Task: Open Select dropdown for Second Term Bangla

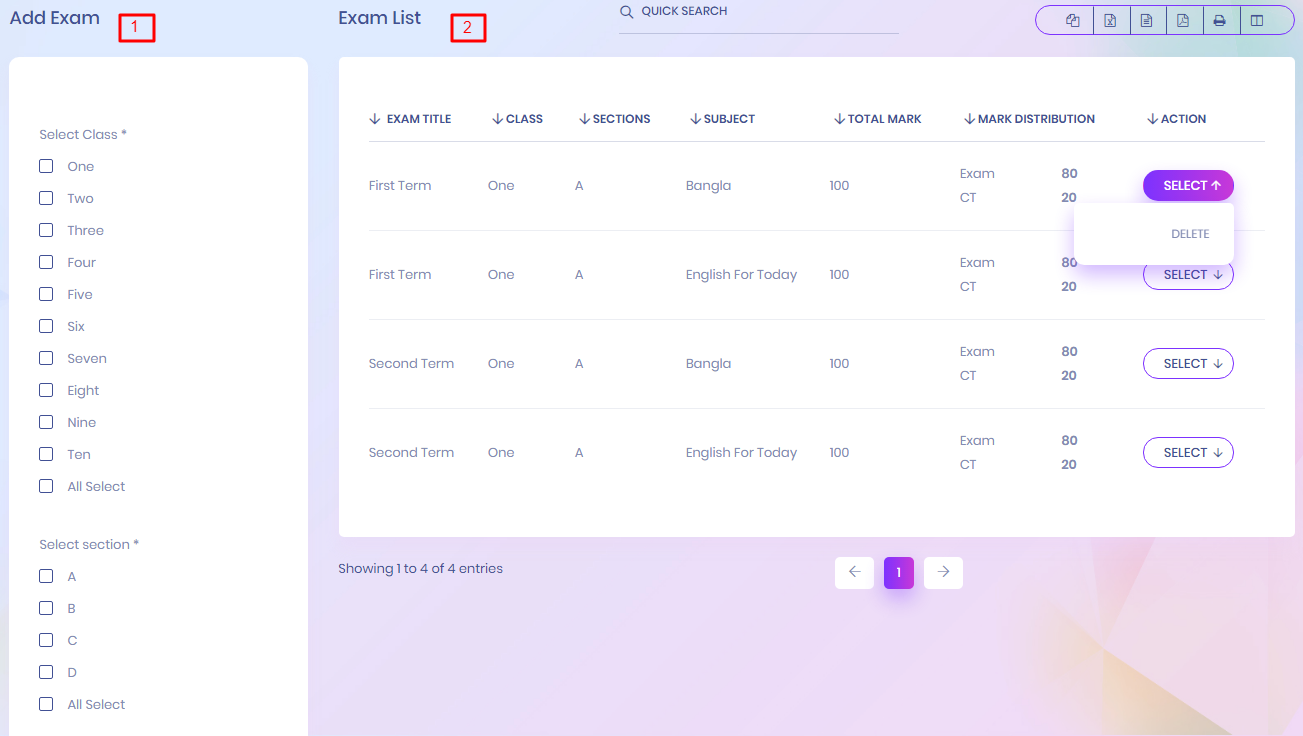Action: pyautogui.click(x=1188, y=364)
